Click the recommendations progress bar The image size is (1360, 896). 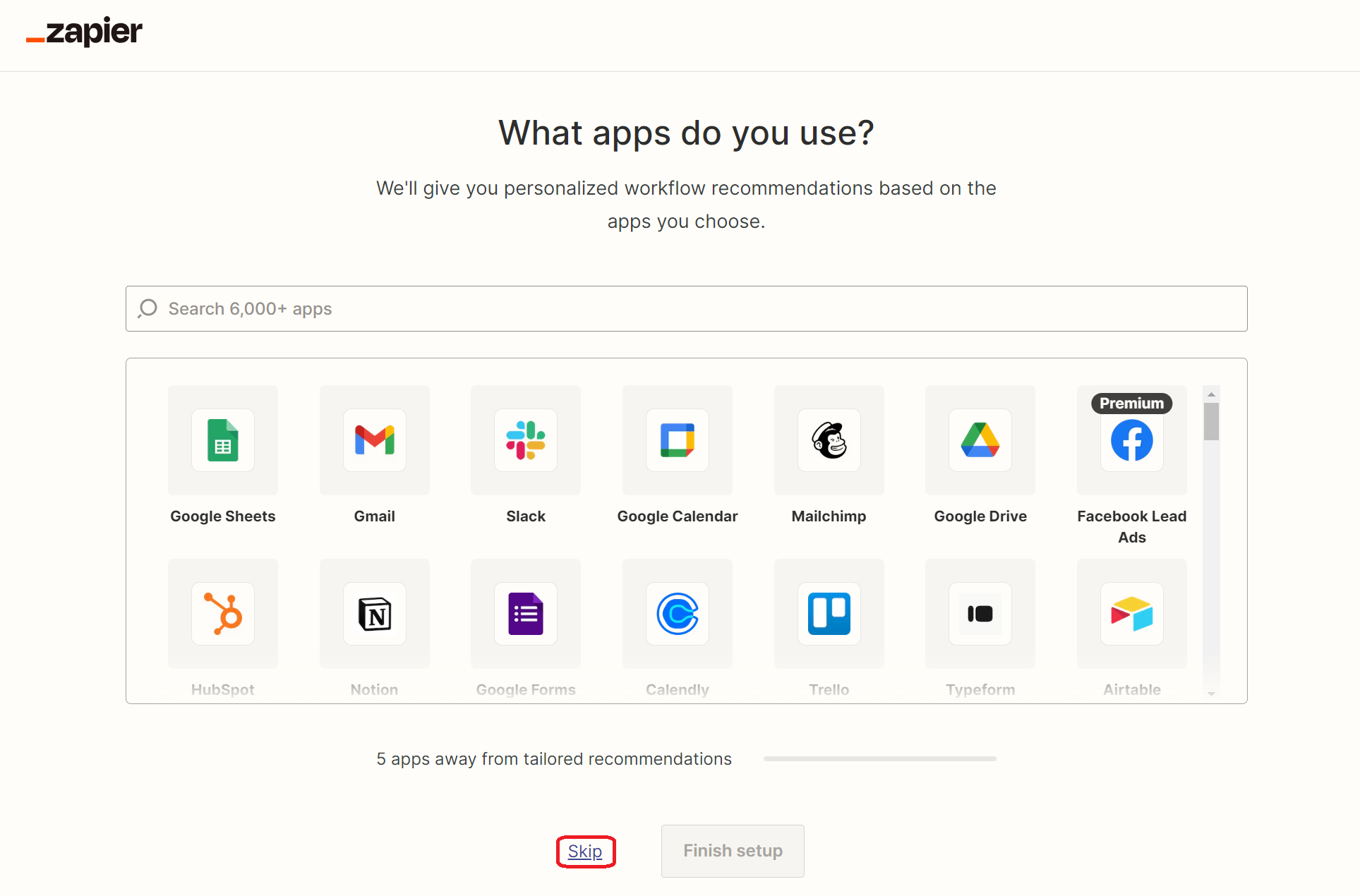click(880, 758)
